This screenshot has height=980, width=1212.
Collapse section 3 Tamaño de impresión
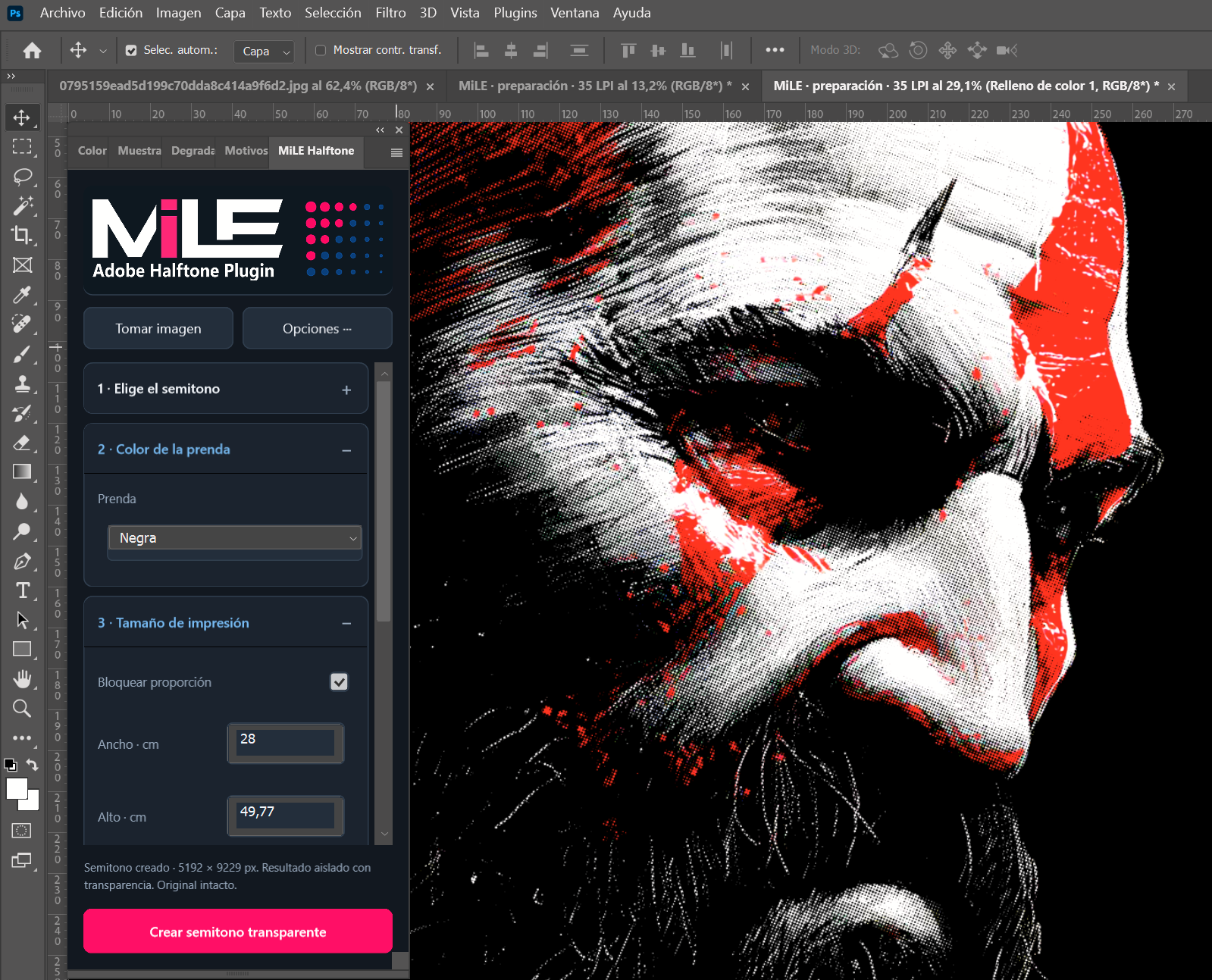tap(226, 623)
